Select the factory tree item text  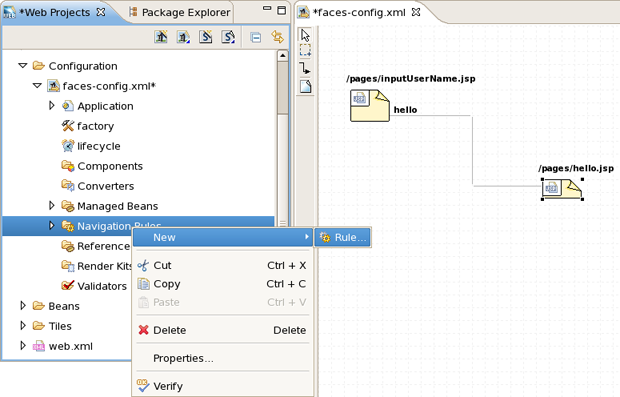tap(95, 126)
